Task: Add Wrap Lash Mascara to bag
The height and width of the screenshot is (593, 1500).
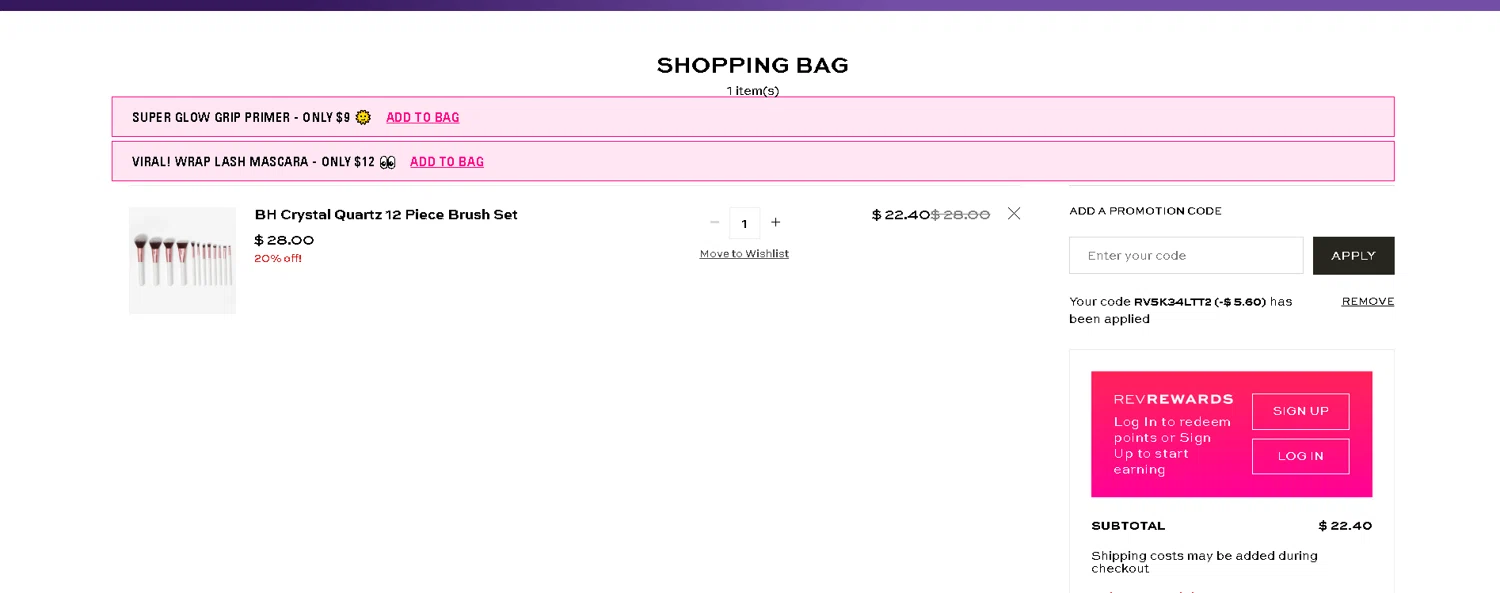Action: pyautogui.click(x=447, y=162)
